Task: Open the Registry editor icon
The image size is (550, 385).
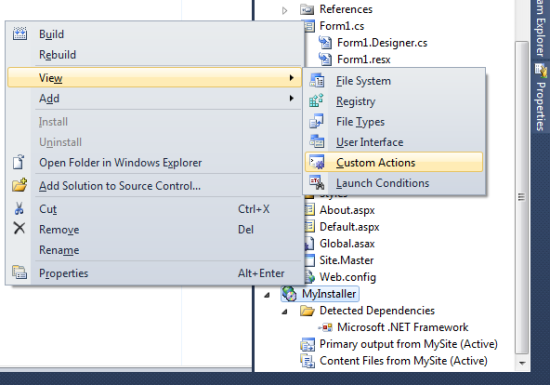Action: click(316, 101)
